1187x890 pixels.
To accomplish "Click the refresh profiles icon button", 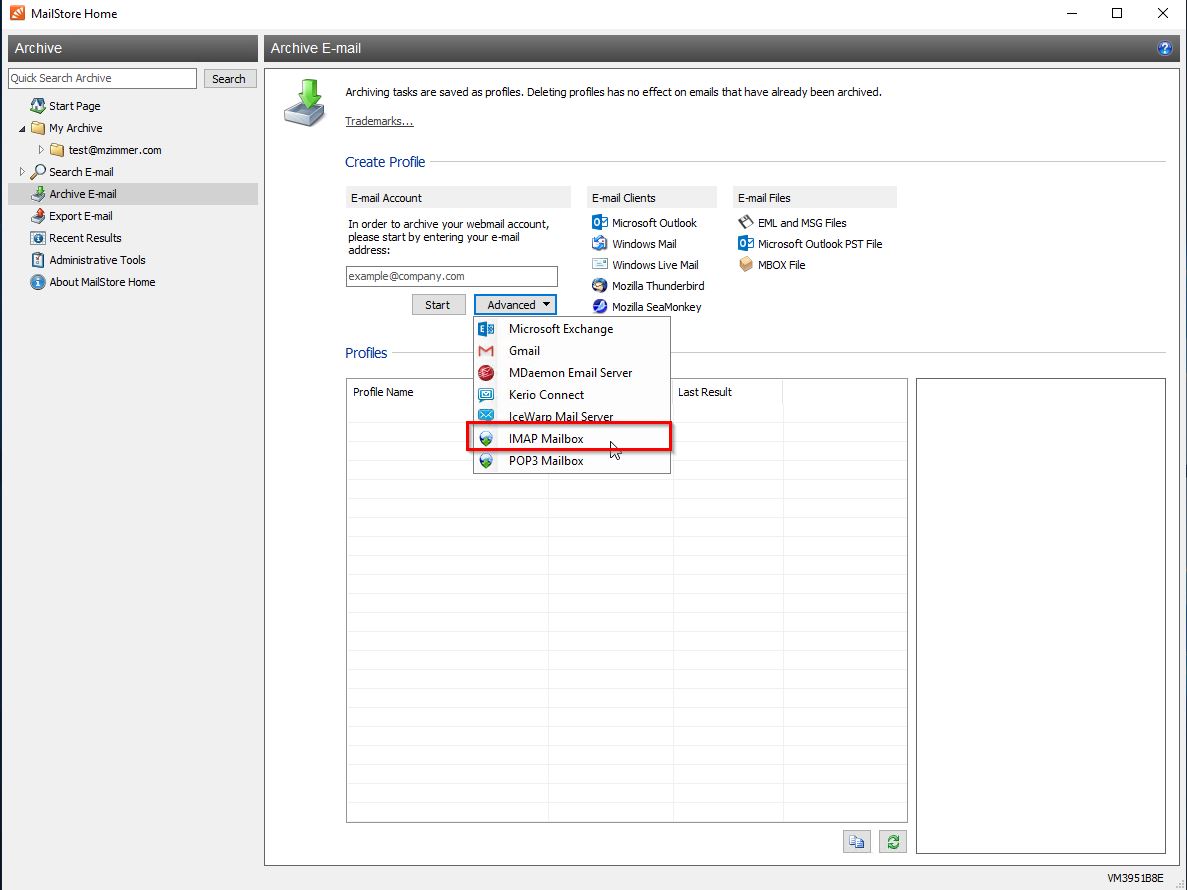I will click(x=892, y=841).
